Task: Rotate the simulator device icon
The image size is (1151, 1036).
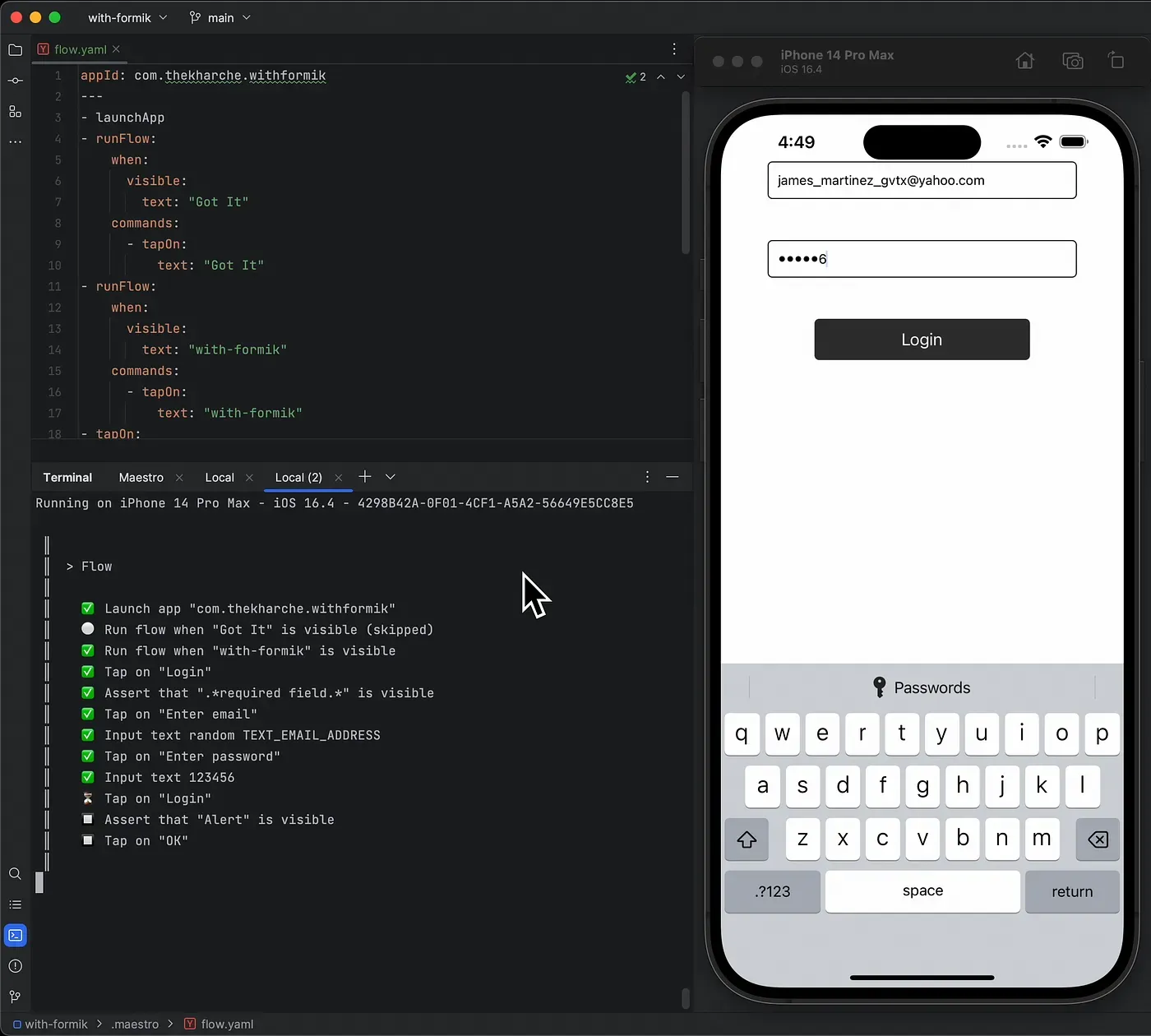Action: point(1116,61)
